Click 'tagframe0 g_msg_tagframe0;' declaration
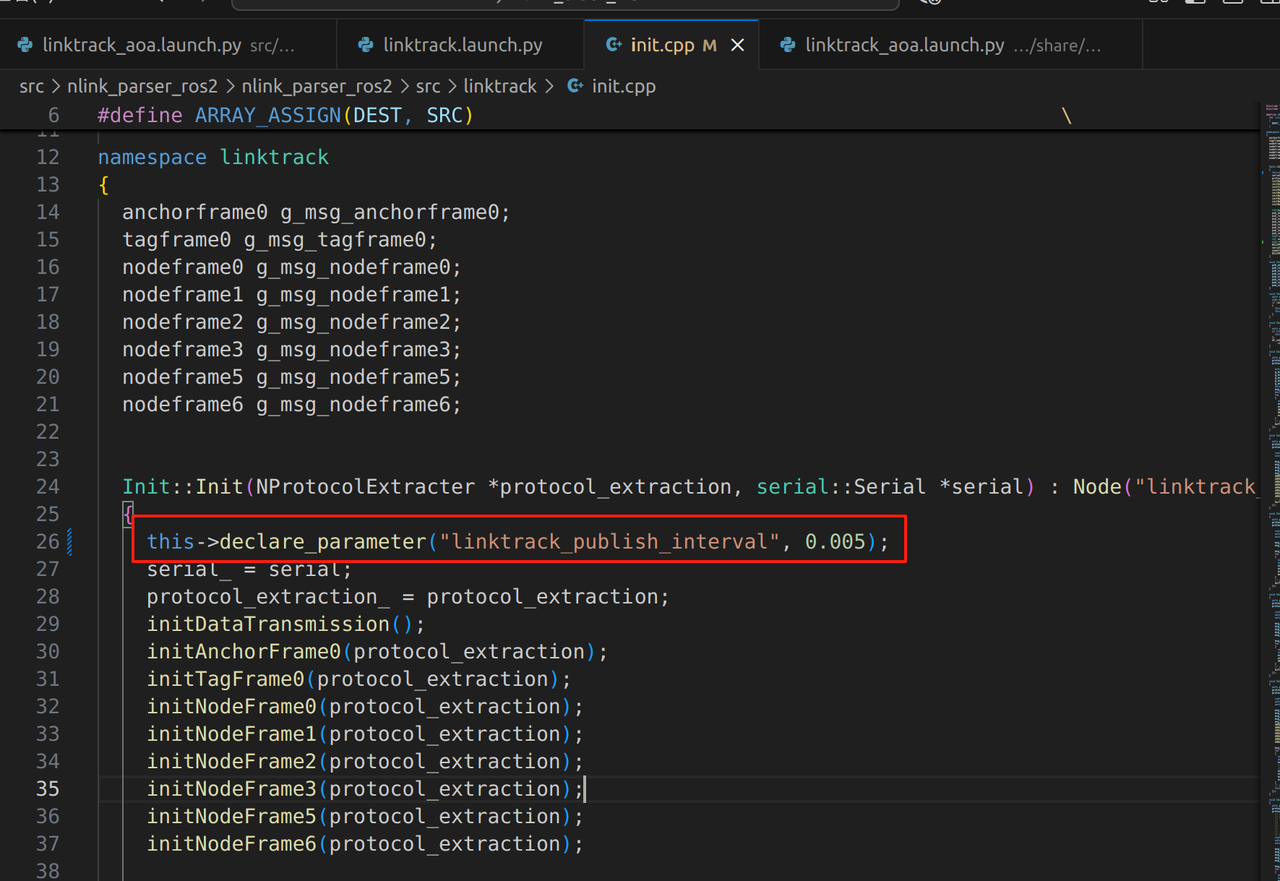This screenshot has width=1280, height=881. (x=280, y=239)
